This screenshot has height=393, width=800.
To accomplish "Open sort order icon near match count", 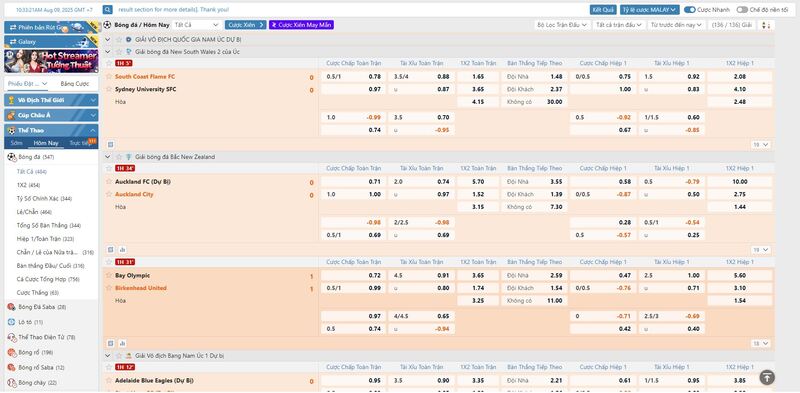I will click(x=766, y=24).
